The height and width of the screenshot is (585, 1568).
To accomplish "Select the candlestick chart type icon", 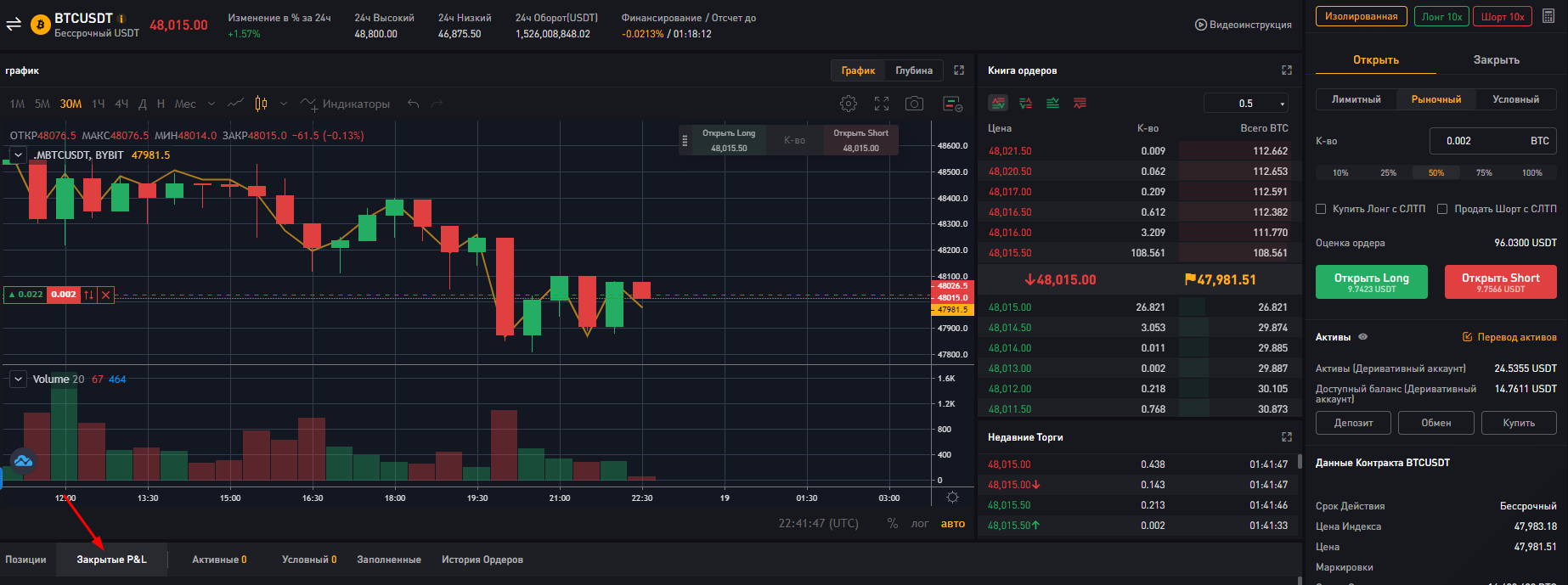I will tap(261, 104).
